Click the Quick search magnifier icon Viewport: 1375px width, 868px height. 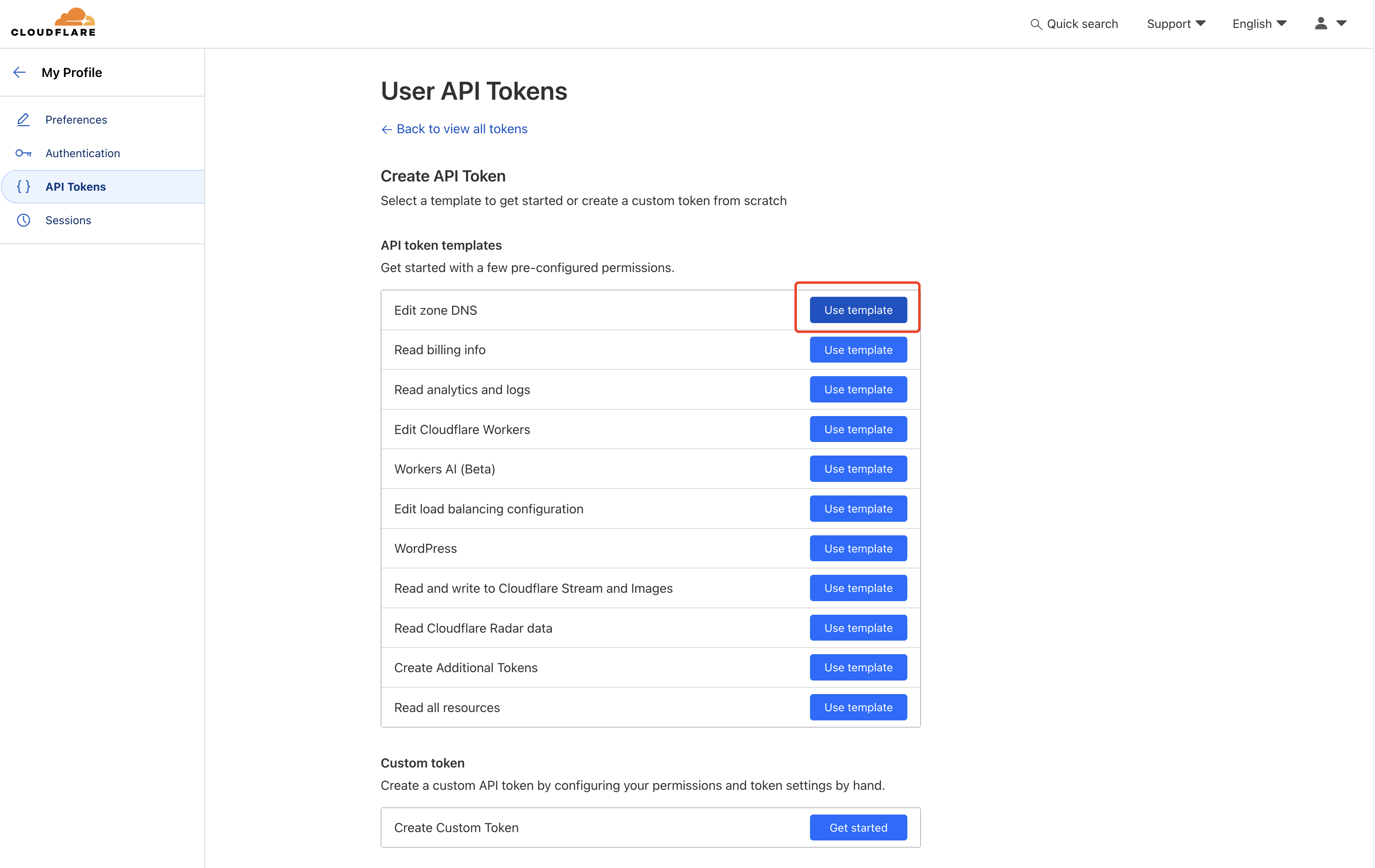click(x=1036, y=24)
